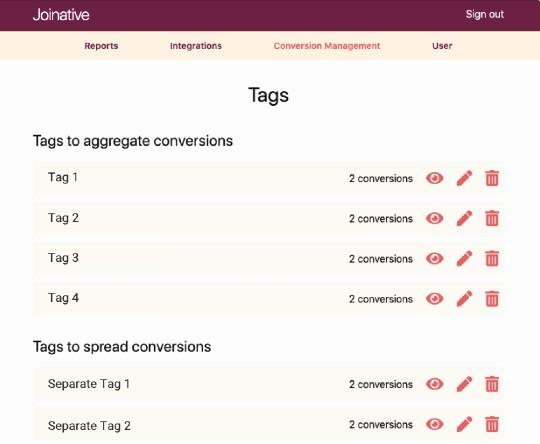540x444 pixels.
Task: Delete Tag 4 with trash icon
Action: point(492,299)
